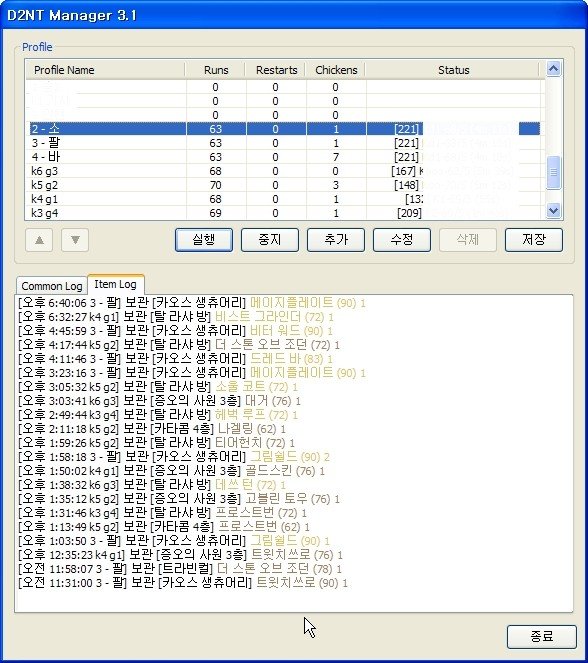Sort by Chickens column header

point(336,70)
